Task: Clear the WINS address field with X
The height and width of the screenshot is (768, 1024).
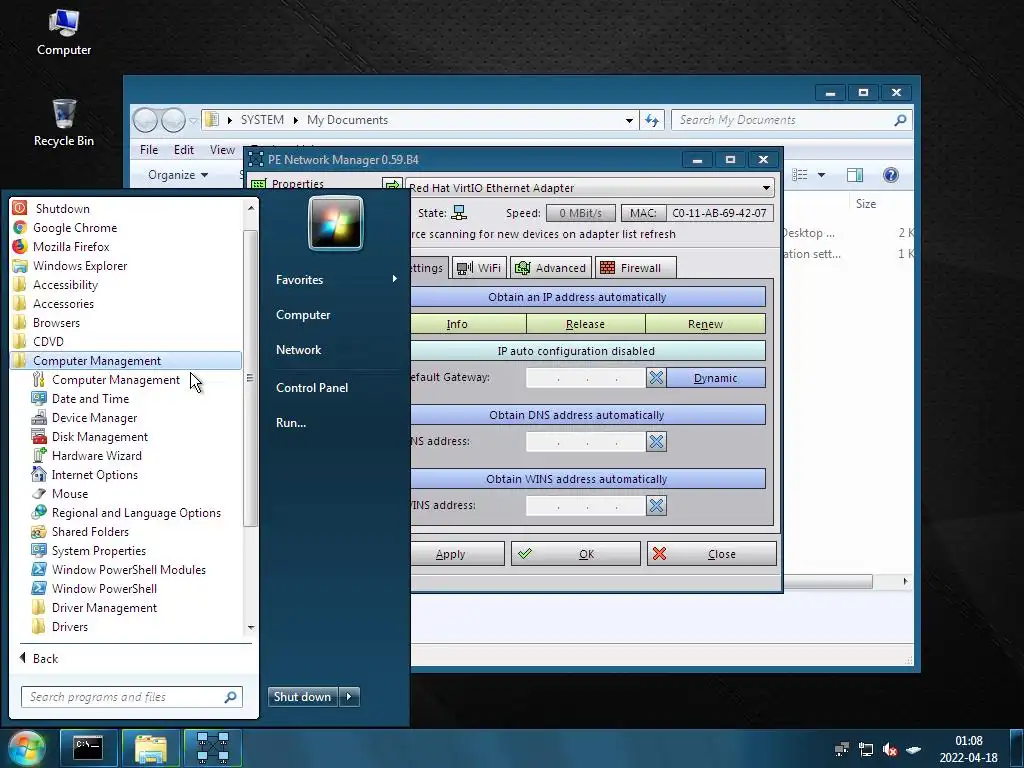Action: coord(656,505)
